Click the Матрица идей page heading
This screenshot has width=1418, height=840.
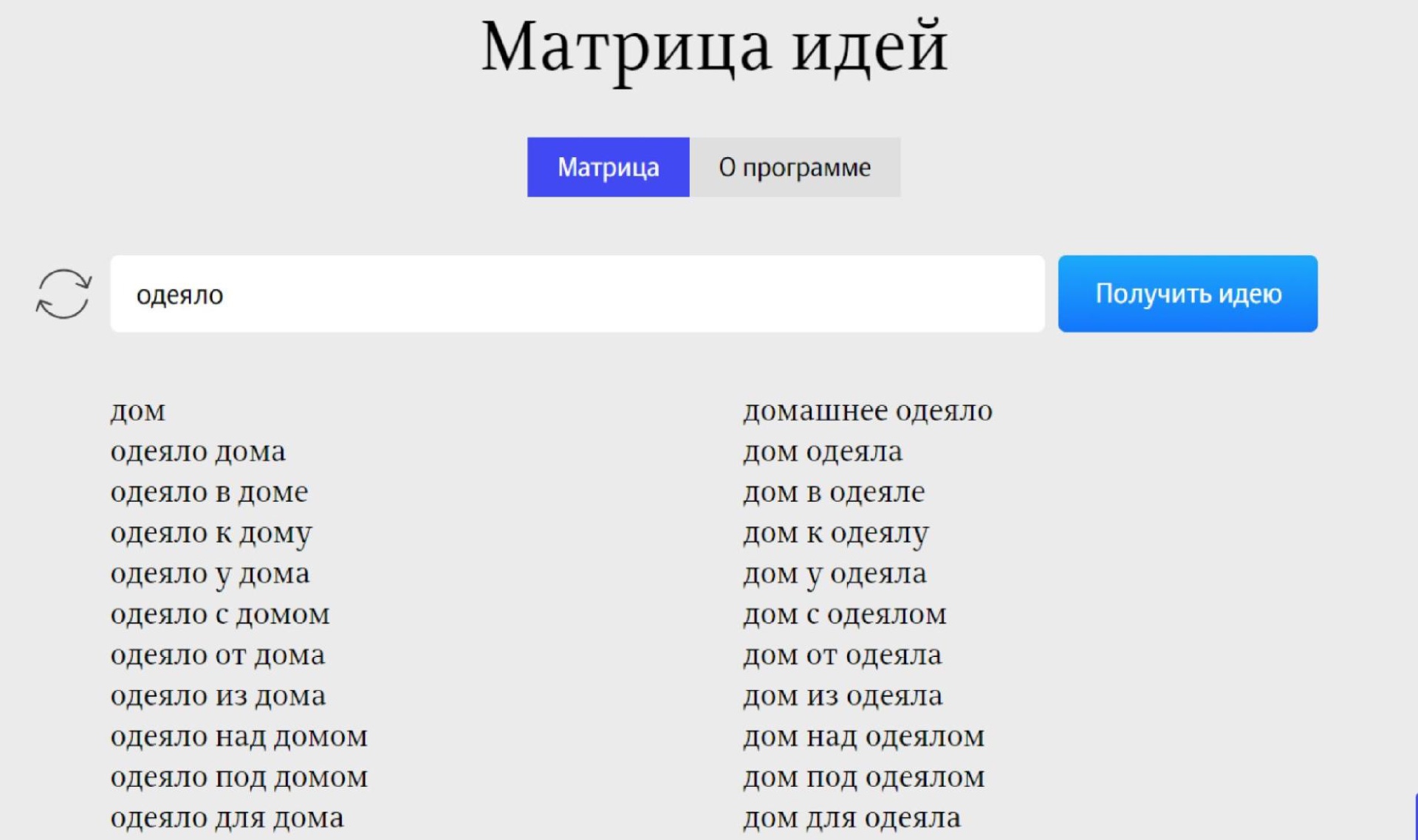(714, 47)
